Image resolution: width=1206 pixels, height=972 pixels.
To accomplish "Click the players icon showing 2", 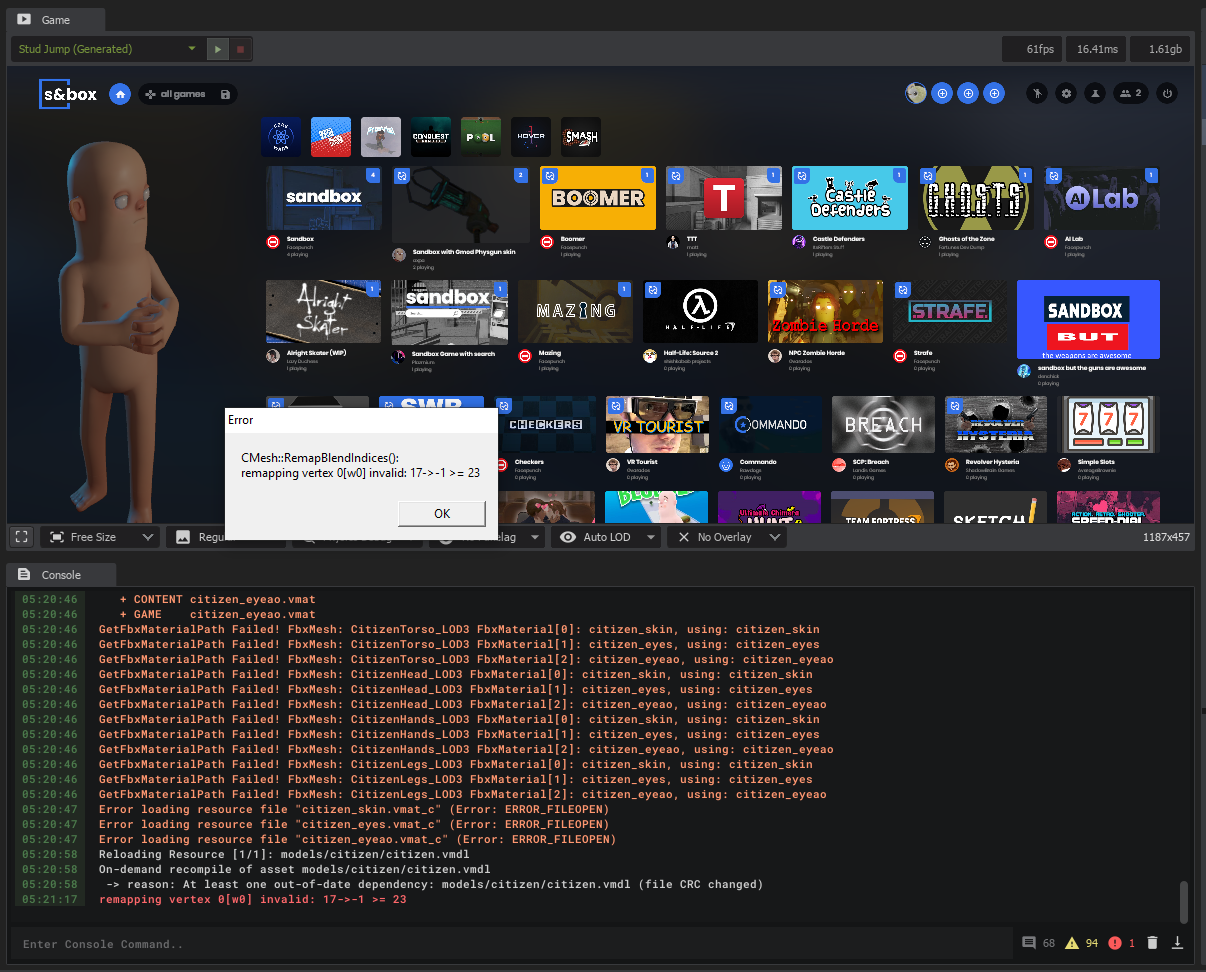I will tap(1132, 93).
